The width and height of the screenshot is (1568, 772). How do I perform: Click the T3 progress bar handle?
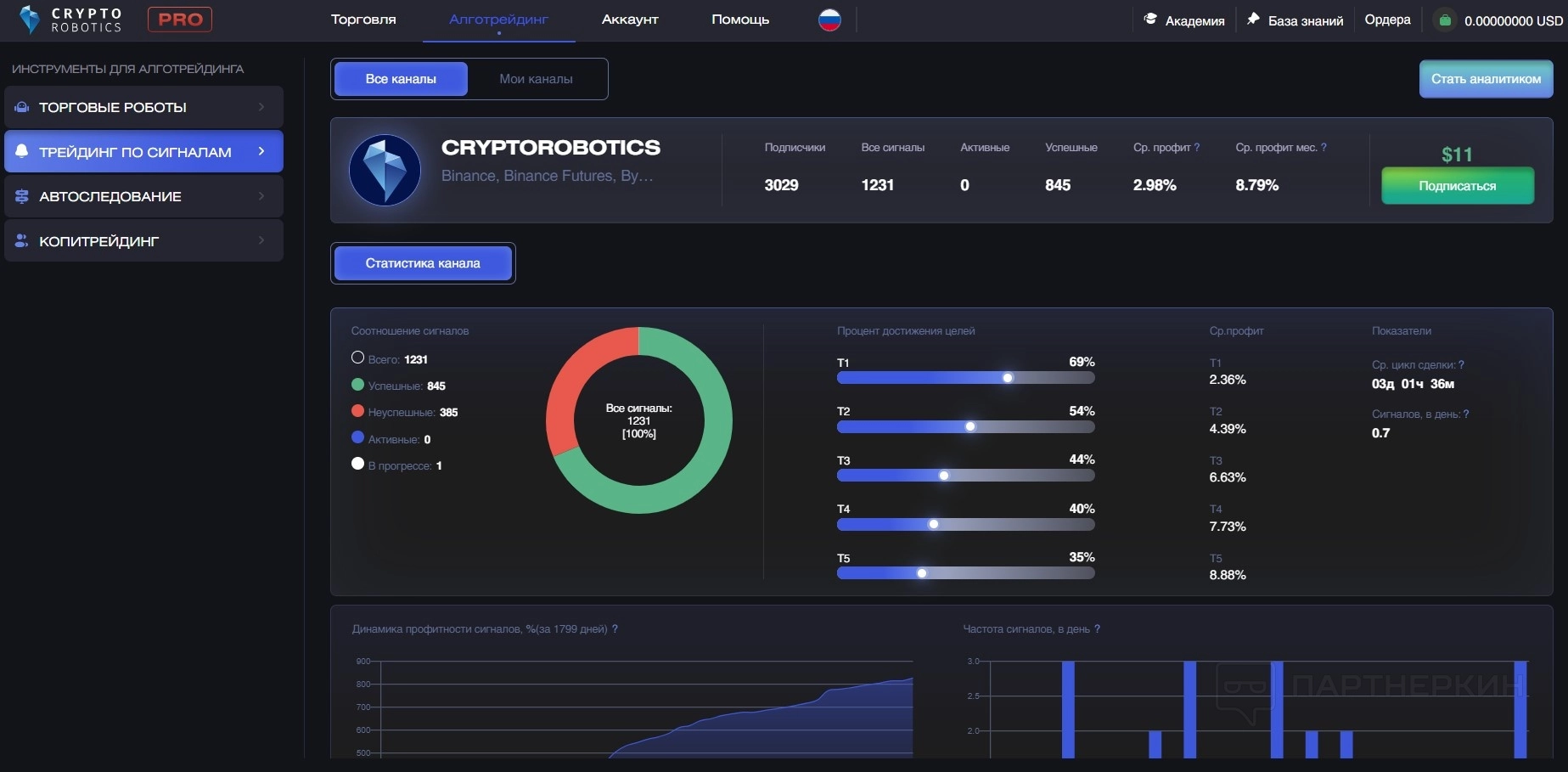944,476
